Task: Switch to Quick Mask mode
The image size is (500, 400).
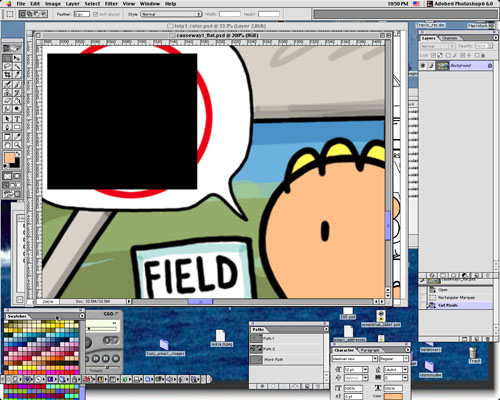Action: point(17,176)
